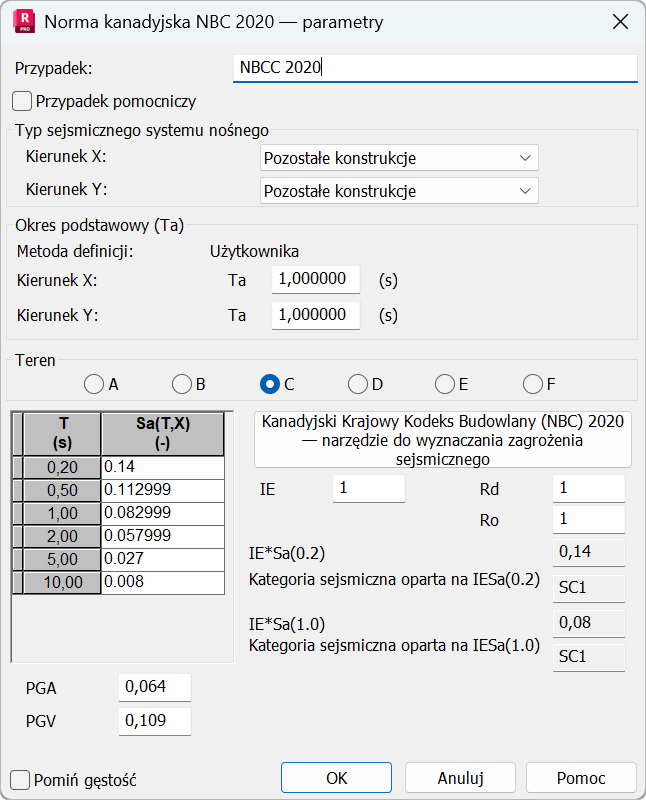Open help with the Pomoc button
Viewport: 646px width, 800px height.
pos(581,778)
